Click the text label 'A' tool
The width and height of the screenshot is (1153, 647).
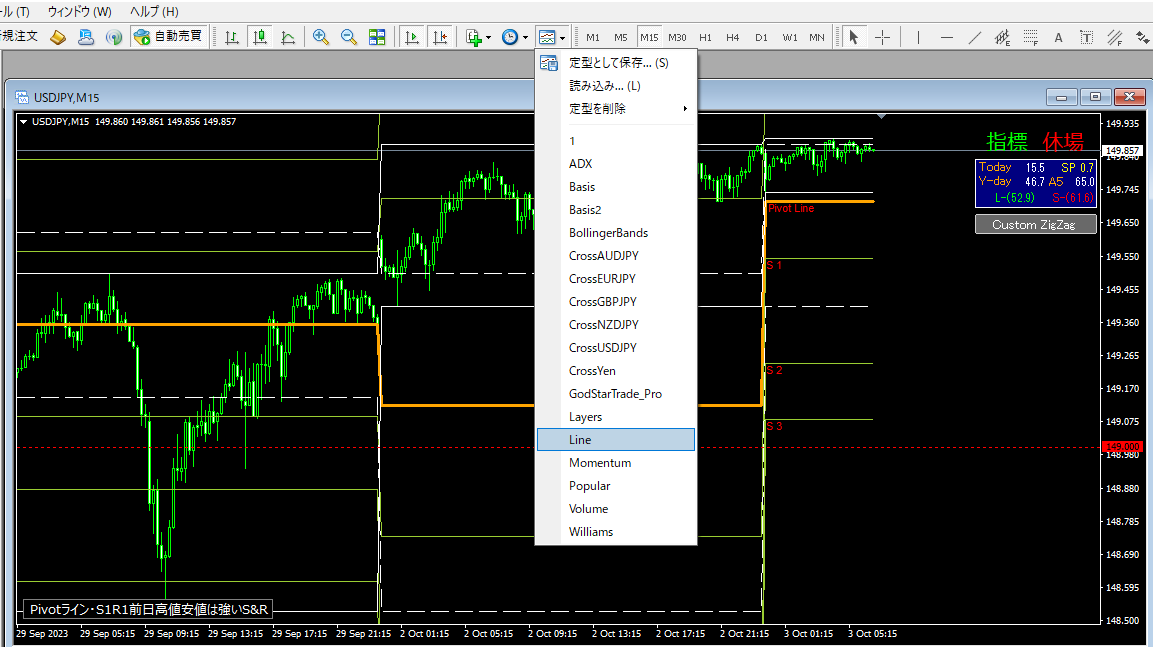click(1058, 37)
